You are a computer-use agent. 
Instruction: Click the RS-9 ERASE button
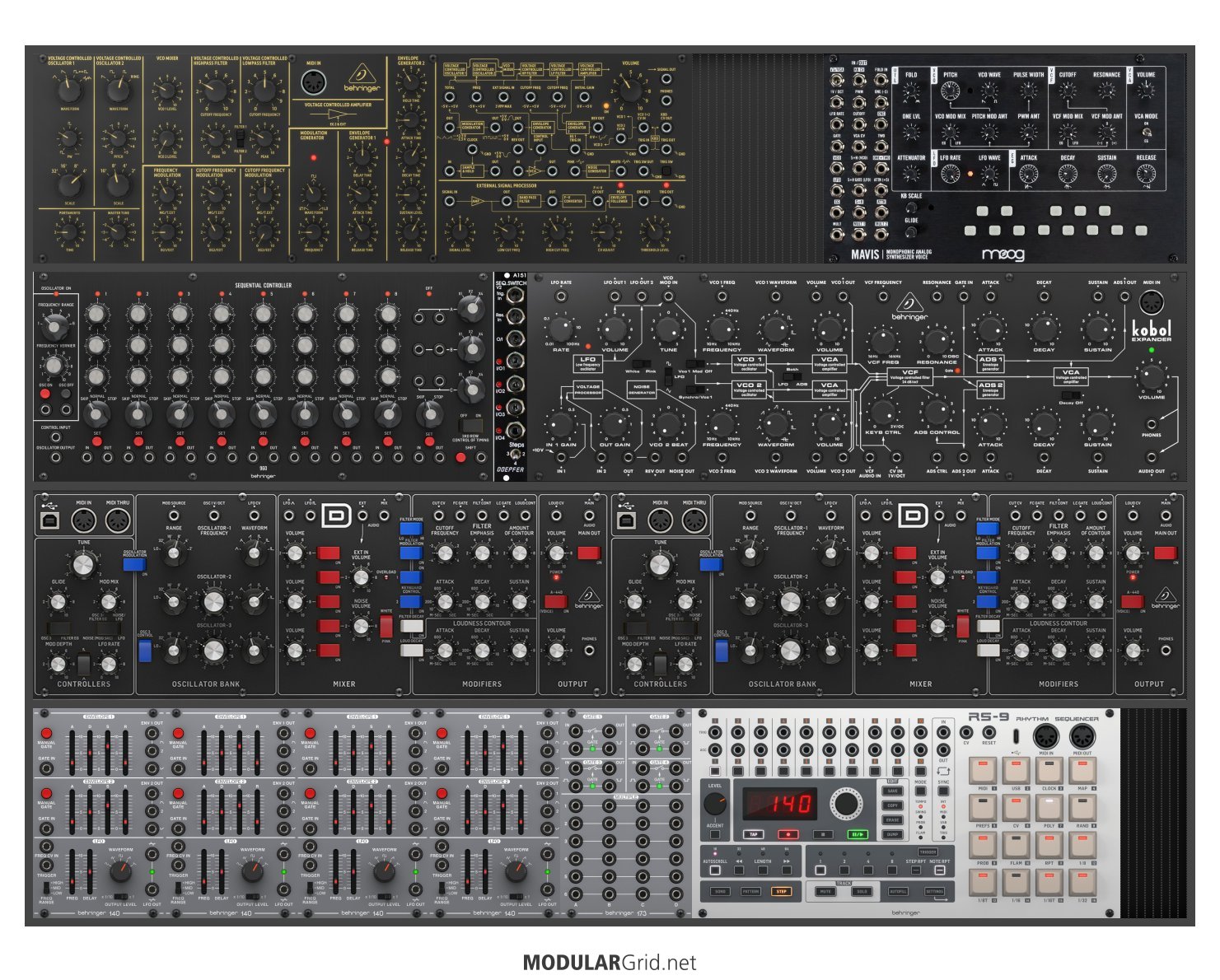pyautogui.click(x=892, y=819)
